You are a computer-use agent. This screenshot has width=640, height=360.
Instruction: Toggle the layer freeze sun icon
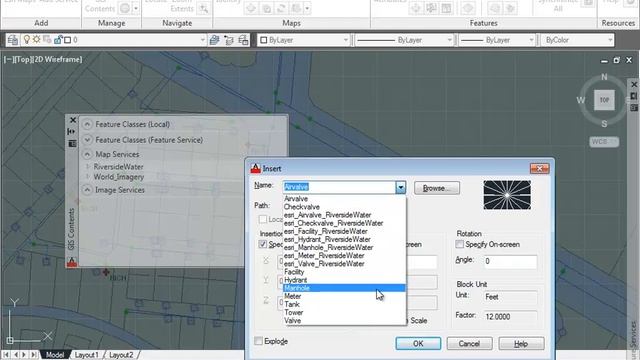(37, 40)
